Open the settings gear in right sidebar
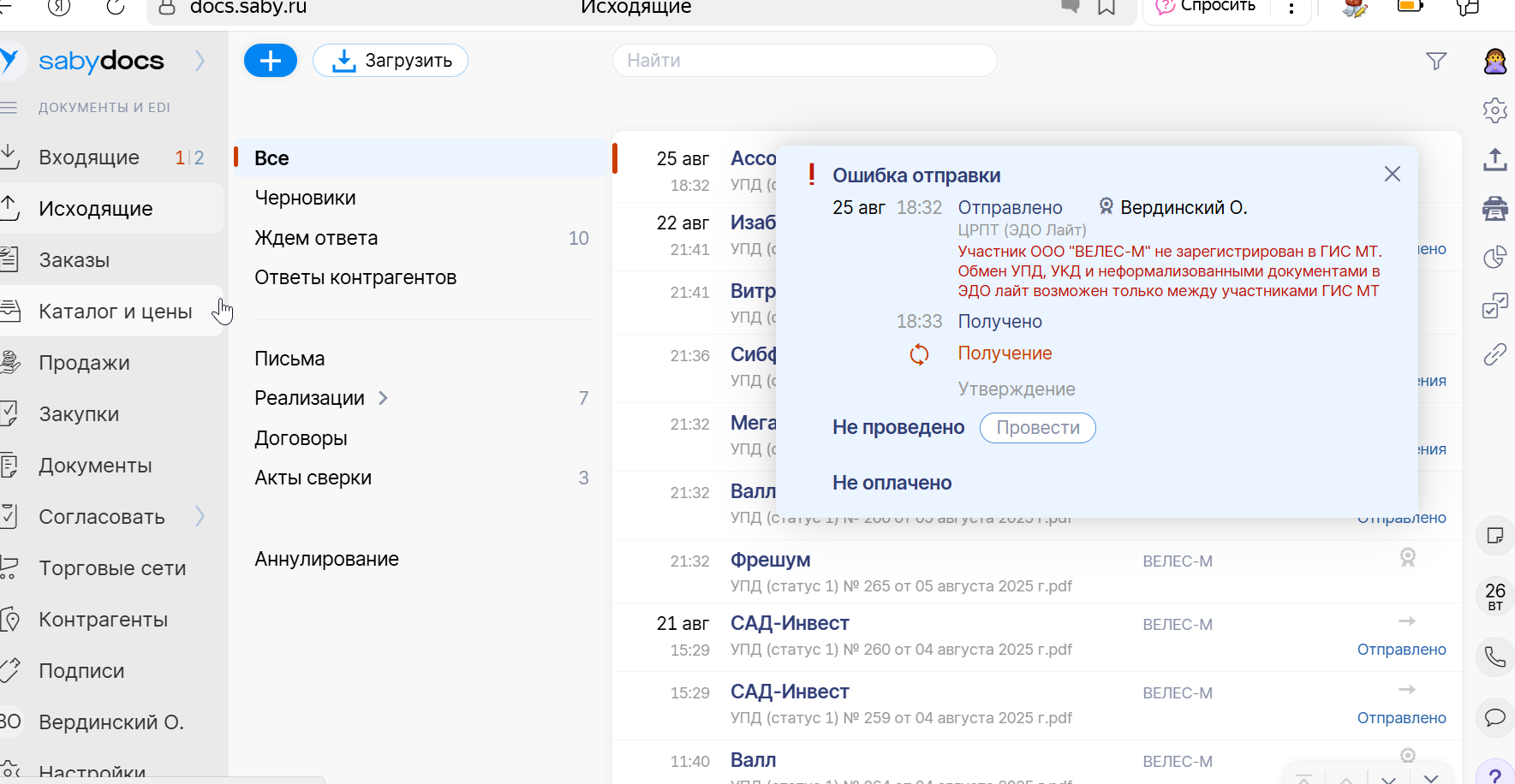The width and height of the screenshot is (1515, 784). click(x=1495, y=110)
